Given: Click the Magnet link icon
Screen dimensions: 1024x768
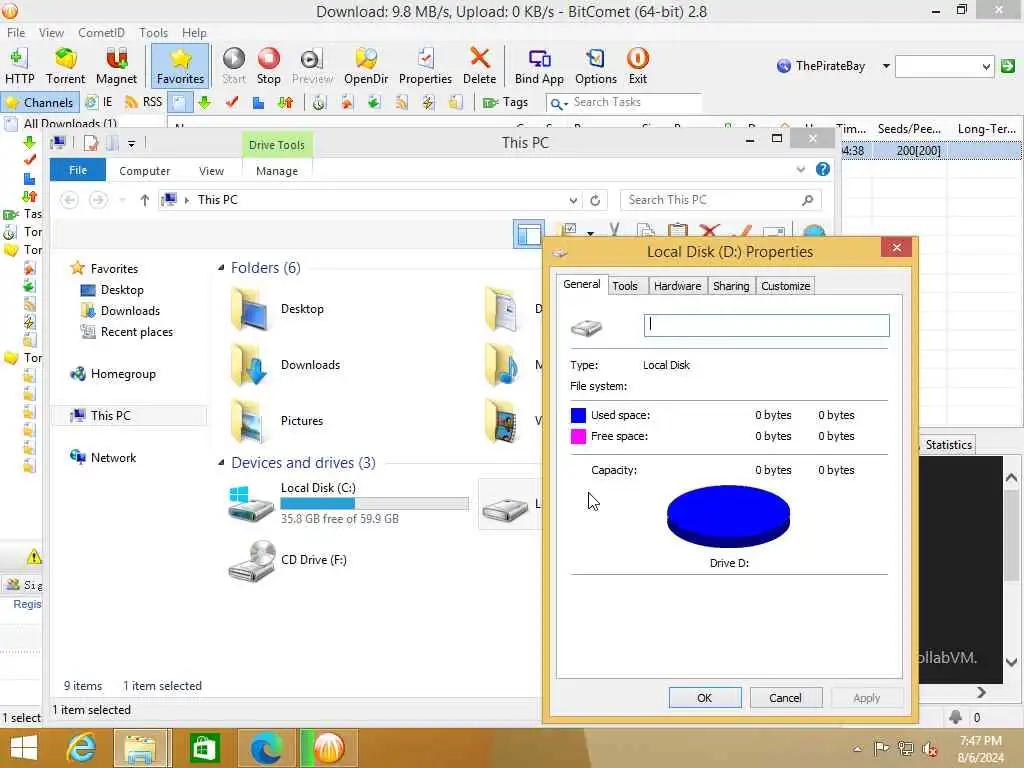Looking at the screenshot, I should point(116,66).
